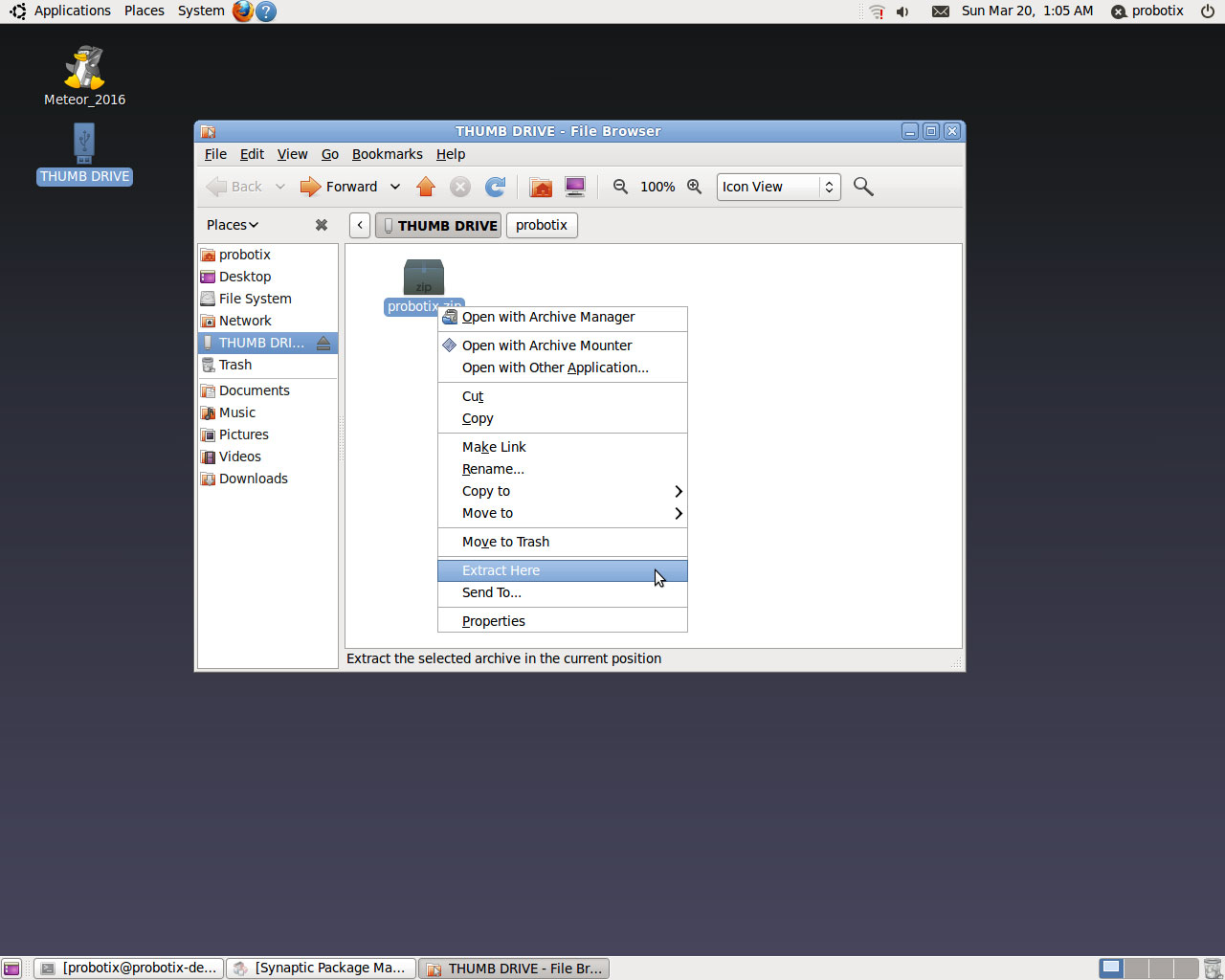The width and height of the screenshot is (1225, 980).
Task: Zoom in with the magnifier plus icon
Action: coord(695,187)
